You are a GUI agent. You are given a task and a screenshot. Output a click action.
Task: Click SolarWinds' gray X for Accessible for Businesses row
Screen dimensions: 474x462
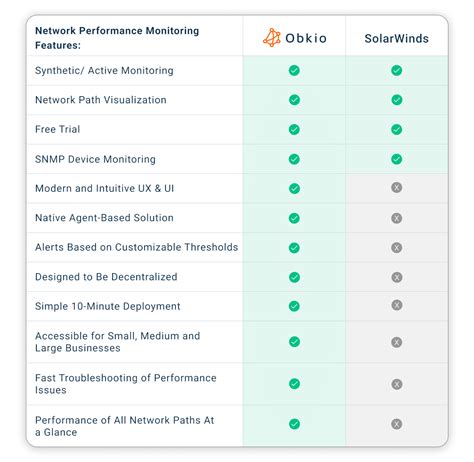coord(397,342)
